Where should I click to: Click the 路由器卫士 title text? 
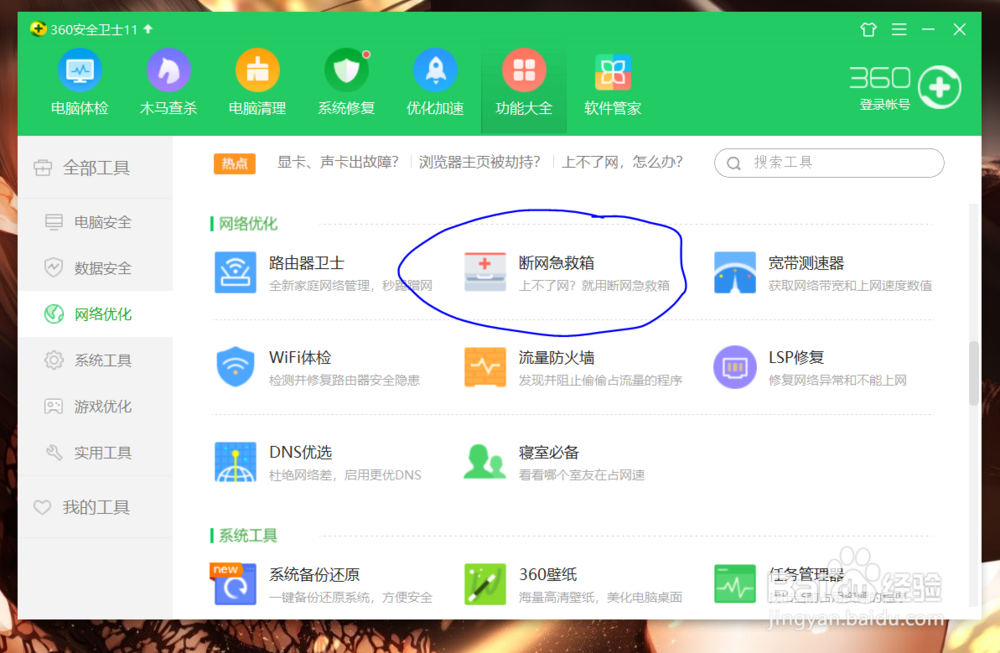(307, 263)
